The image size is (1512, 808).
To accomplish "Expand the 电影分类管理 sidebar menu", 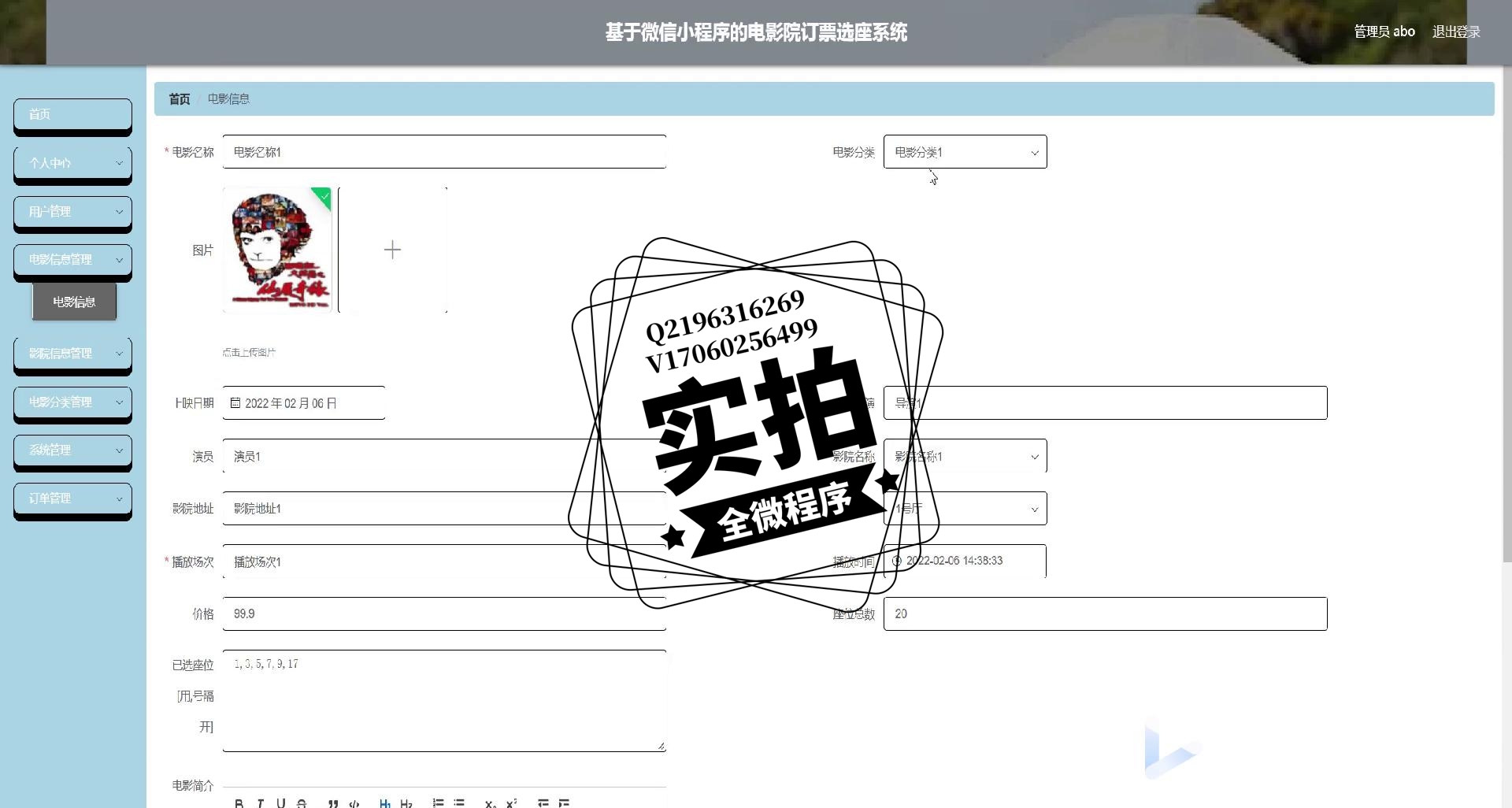I will coord(72,402).
